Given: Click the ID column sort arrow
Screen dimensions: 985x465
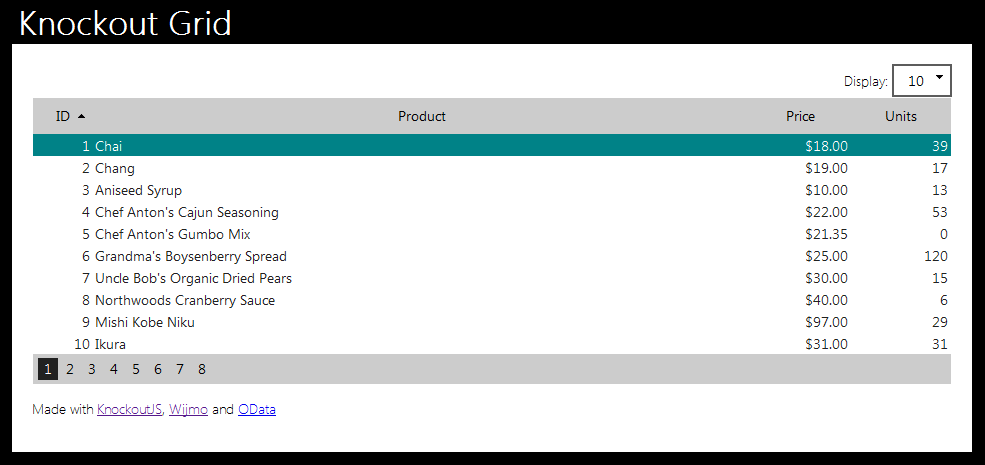Looking at the screenshot, I should (81, 116).
